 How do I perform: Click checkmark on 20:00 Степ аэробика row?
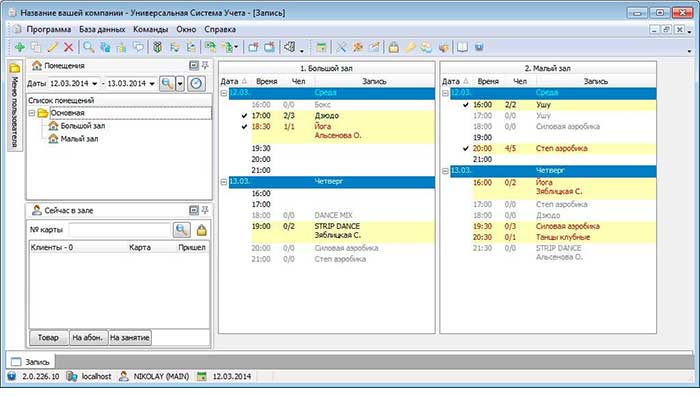[x=466, y=148]
